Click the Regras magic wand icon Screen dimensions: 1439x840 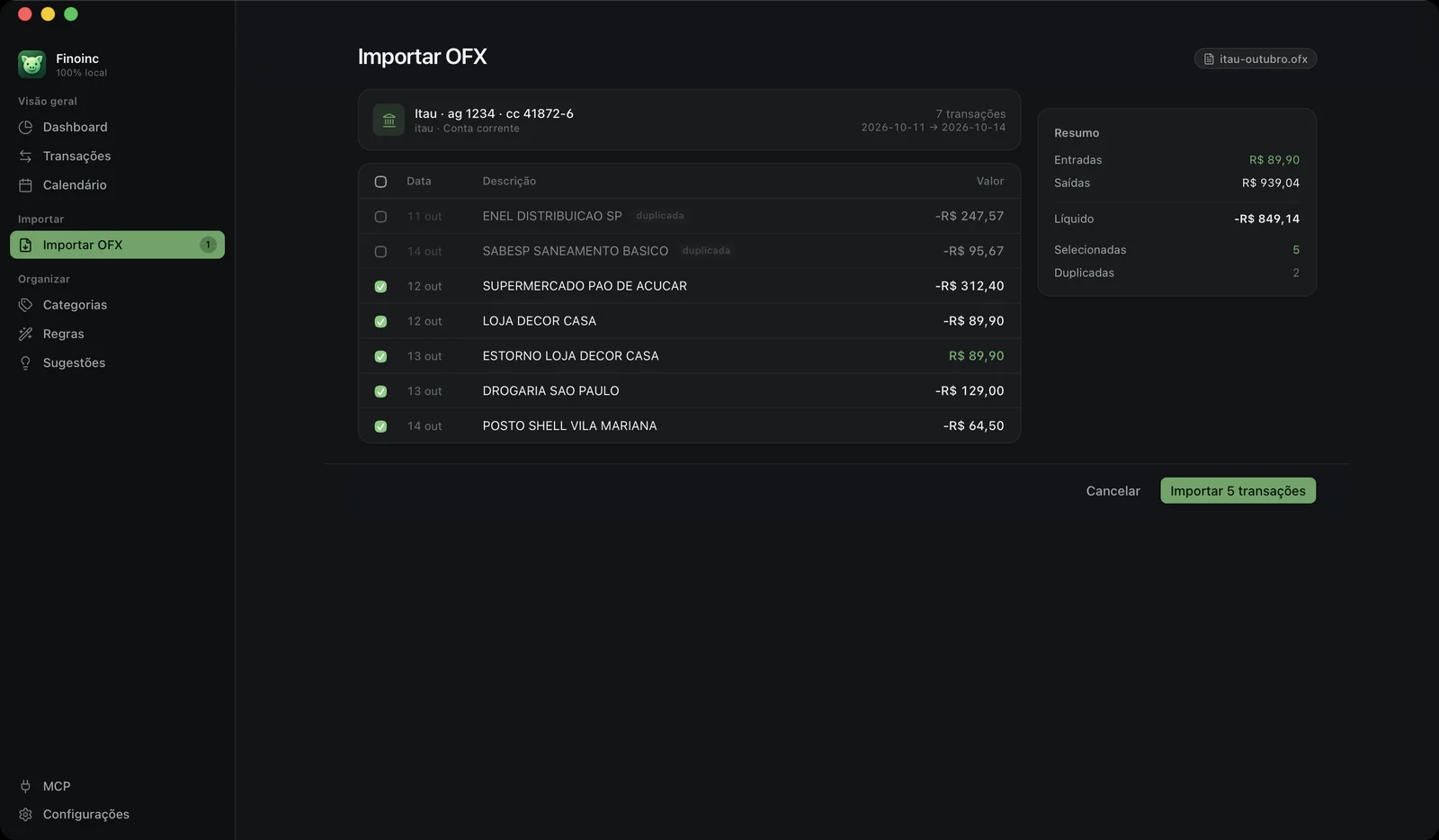pos(25,334)
